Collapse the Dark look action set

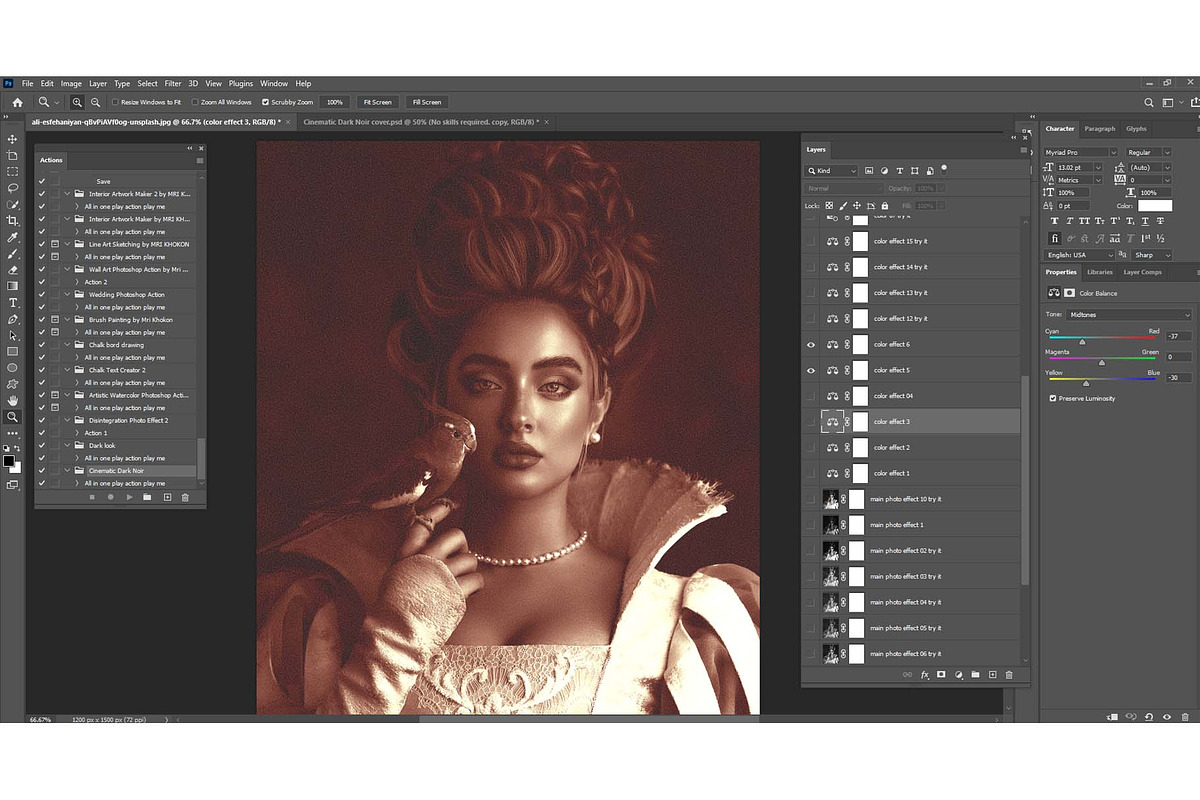(x=68, y=445)
